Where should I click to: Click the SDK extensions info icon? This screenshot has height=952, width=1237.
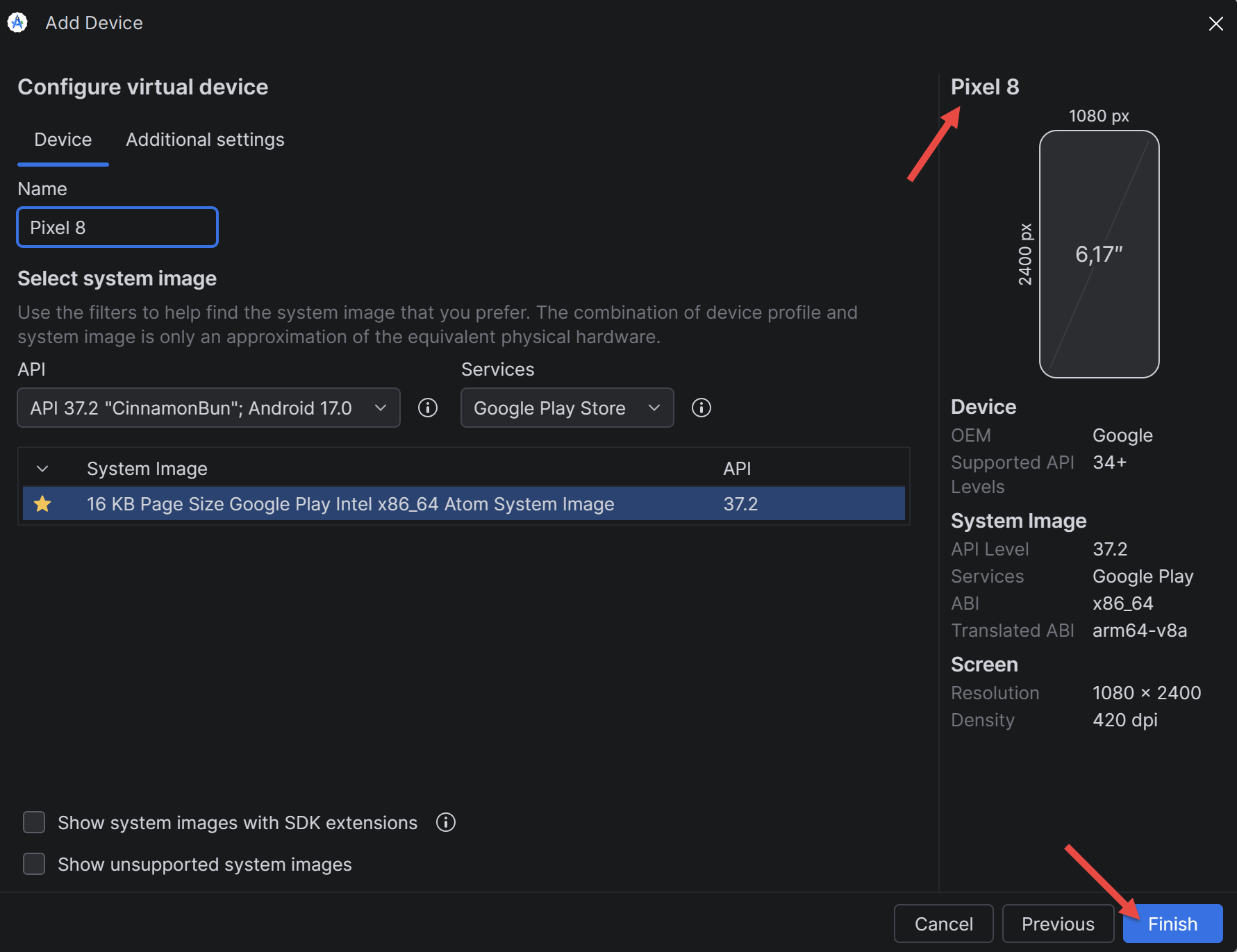click(446, 822)
